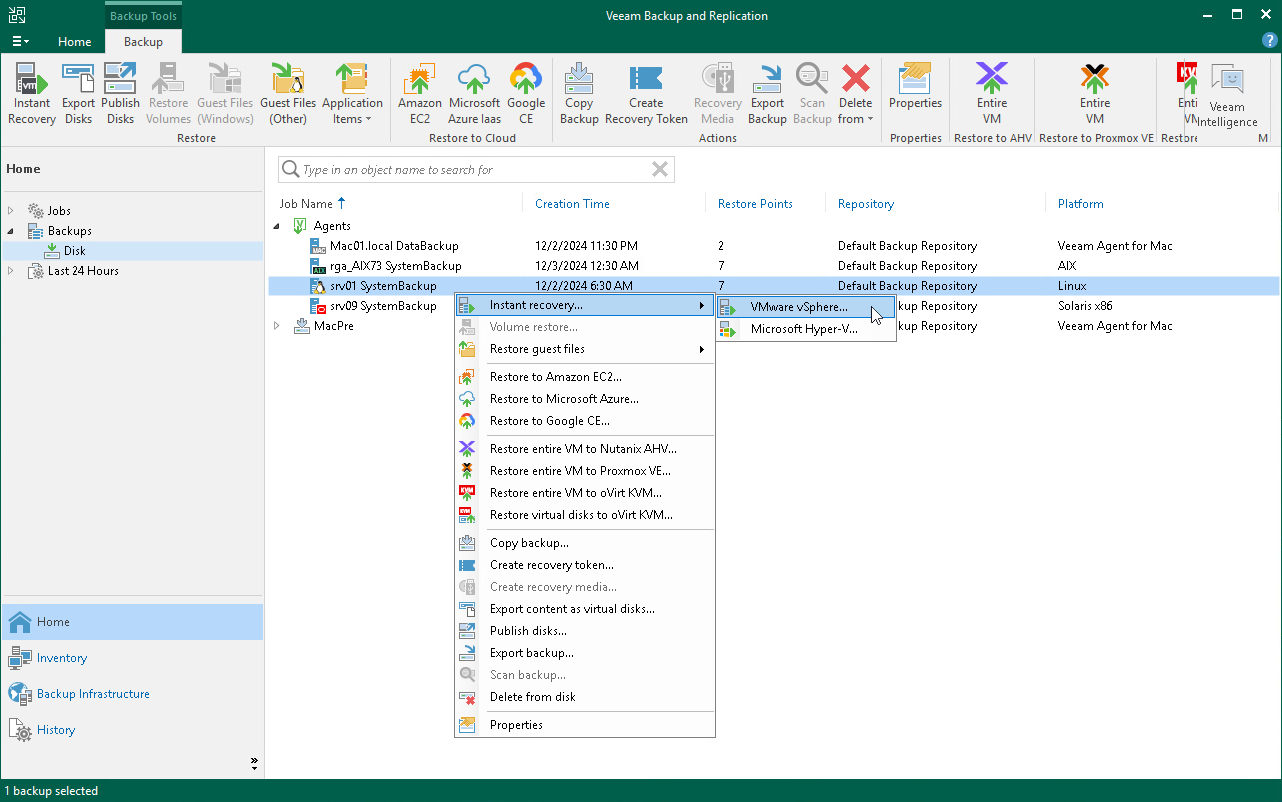Image resolution: width=1282 pixels, height=802 pixels.
Task: Select Delete from disk menu entry
Action: (x=585, y=697)
